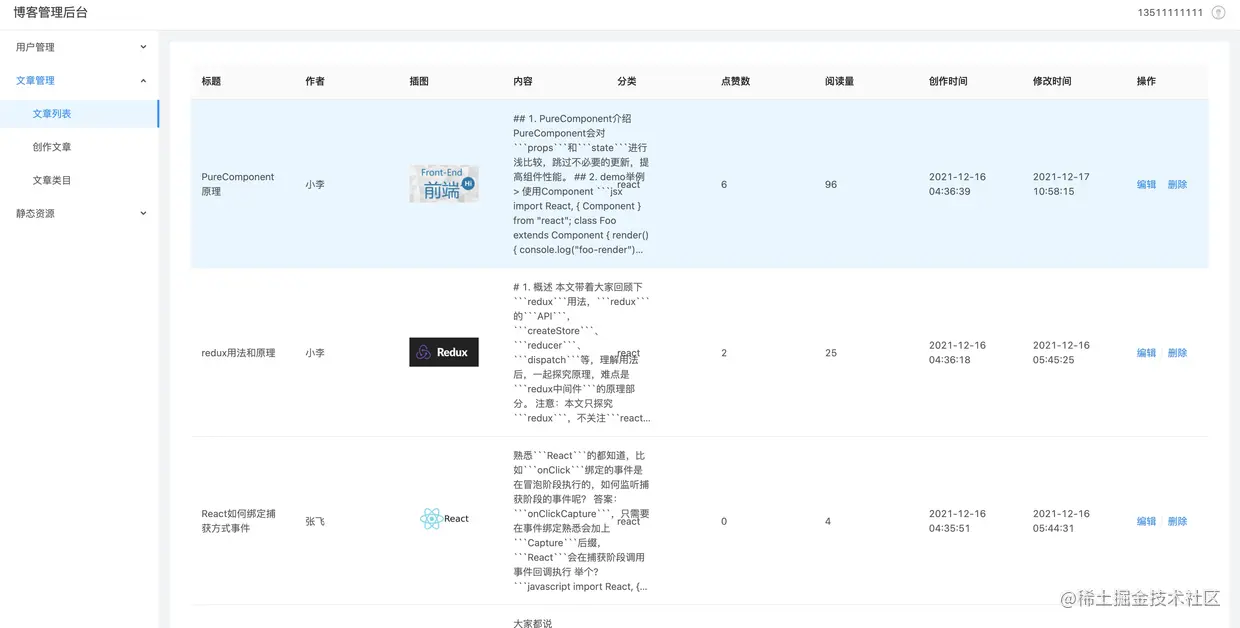The image size is (1240, 628).
Task: Click the account number 13511111111
Action: [x=1170, y=13]
